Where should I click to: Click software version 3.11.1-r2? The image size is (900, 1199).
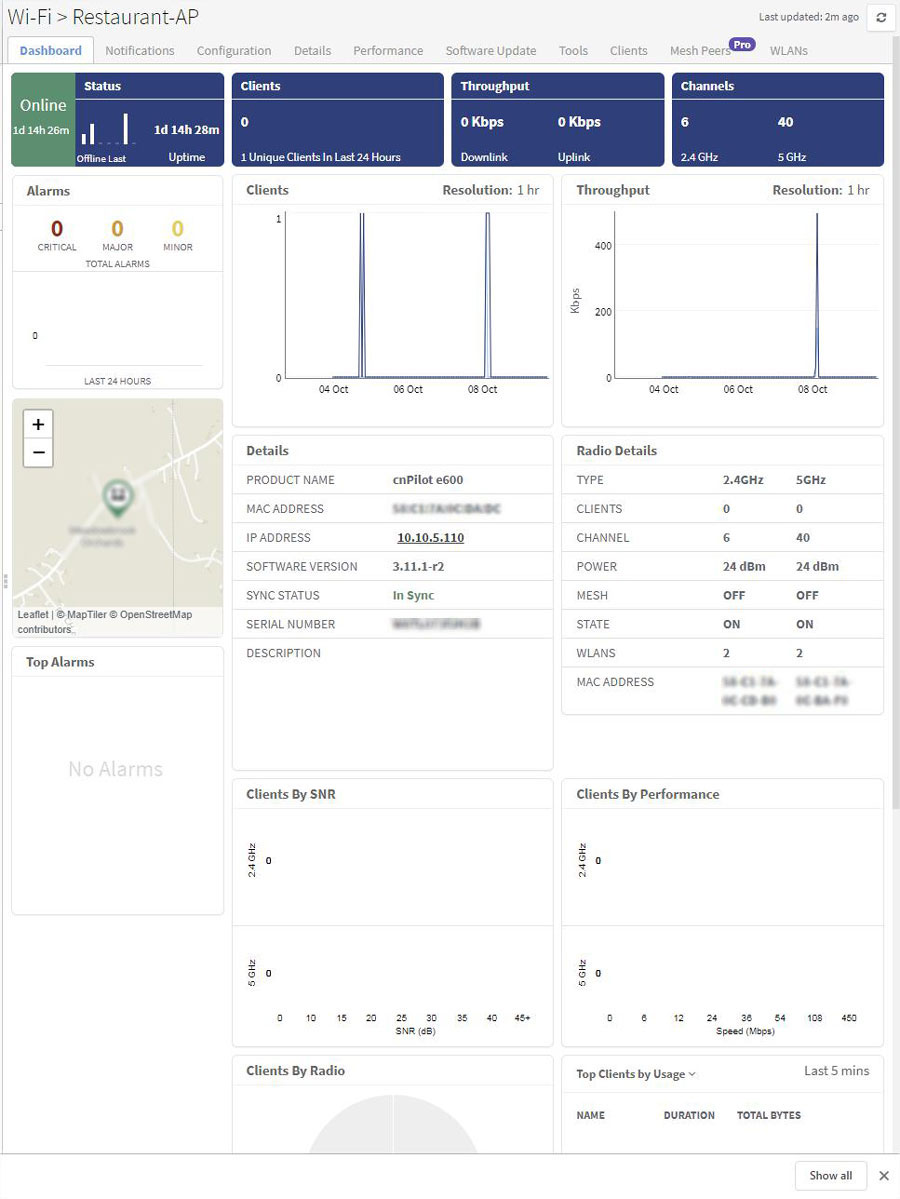tap(418, 567)
